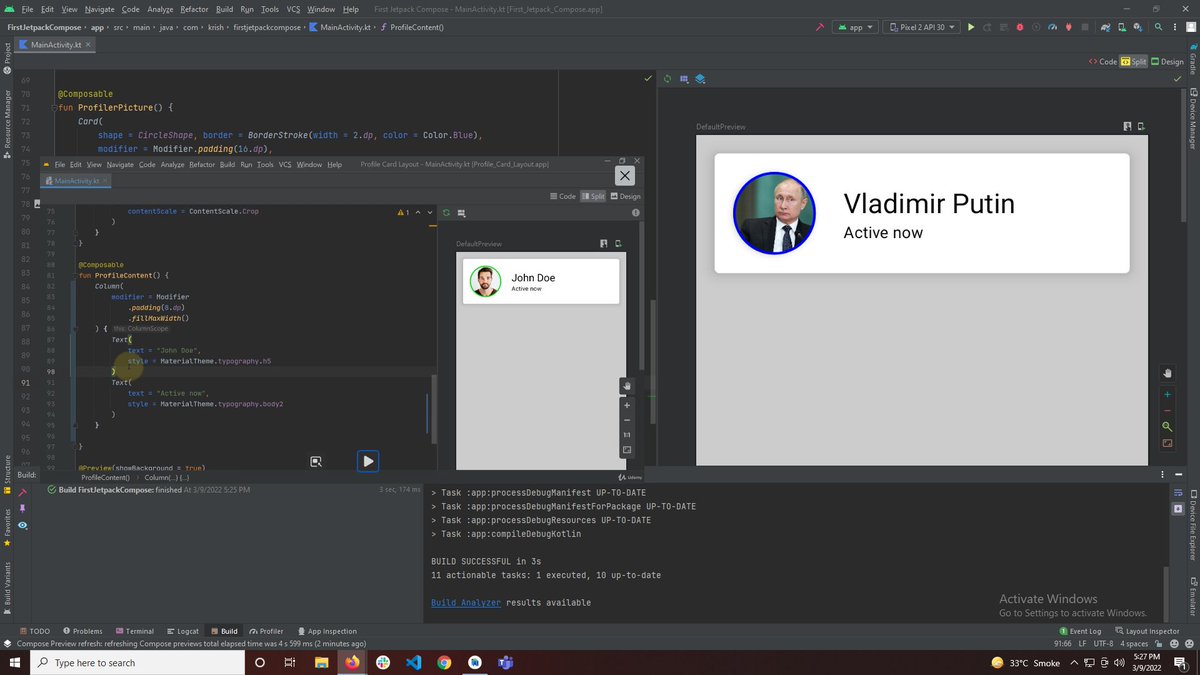Click the info icon in inner window
This screenshot has width=1200, height=675.
click(635, 212)
